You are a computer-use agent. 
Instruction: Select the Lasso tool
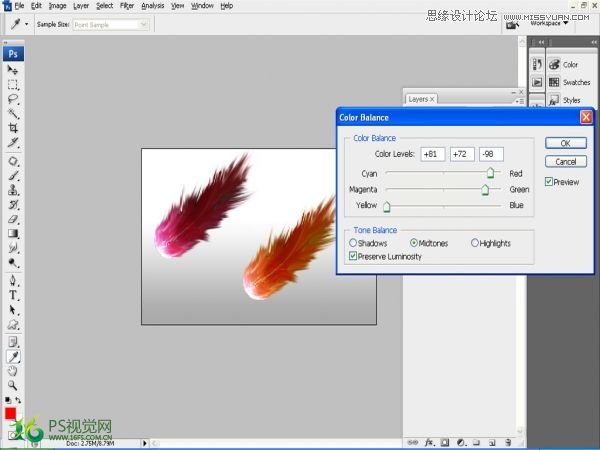click(x=13, y=100)
